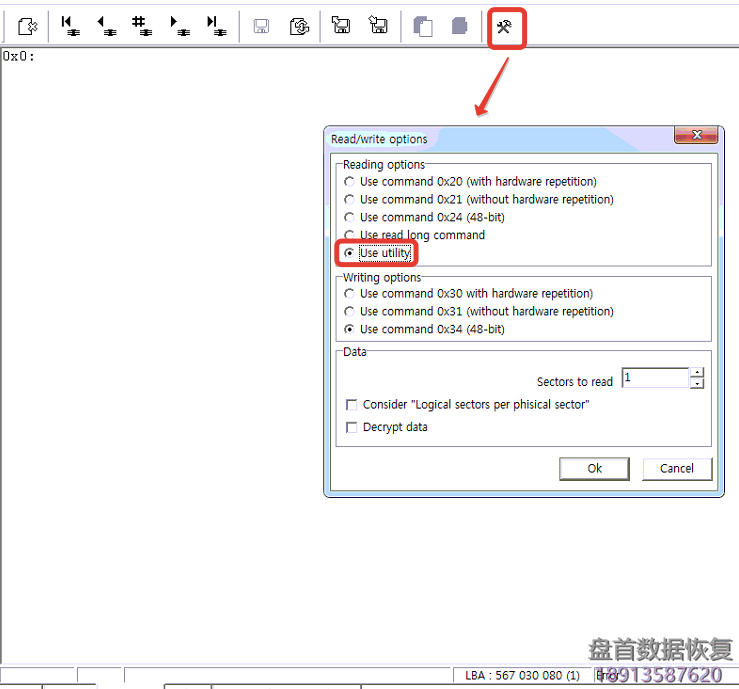Click the go-to sector number icon
This screenshot has height=689, width=739.
[x=141, y=27]
